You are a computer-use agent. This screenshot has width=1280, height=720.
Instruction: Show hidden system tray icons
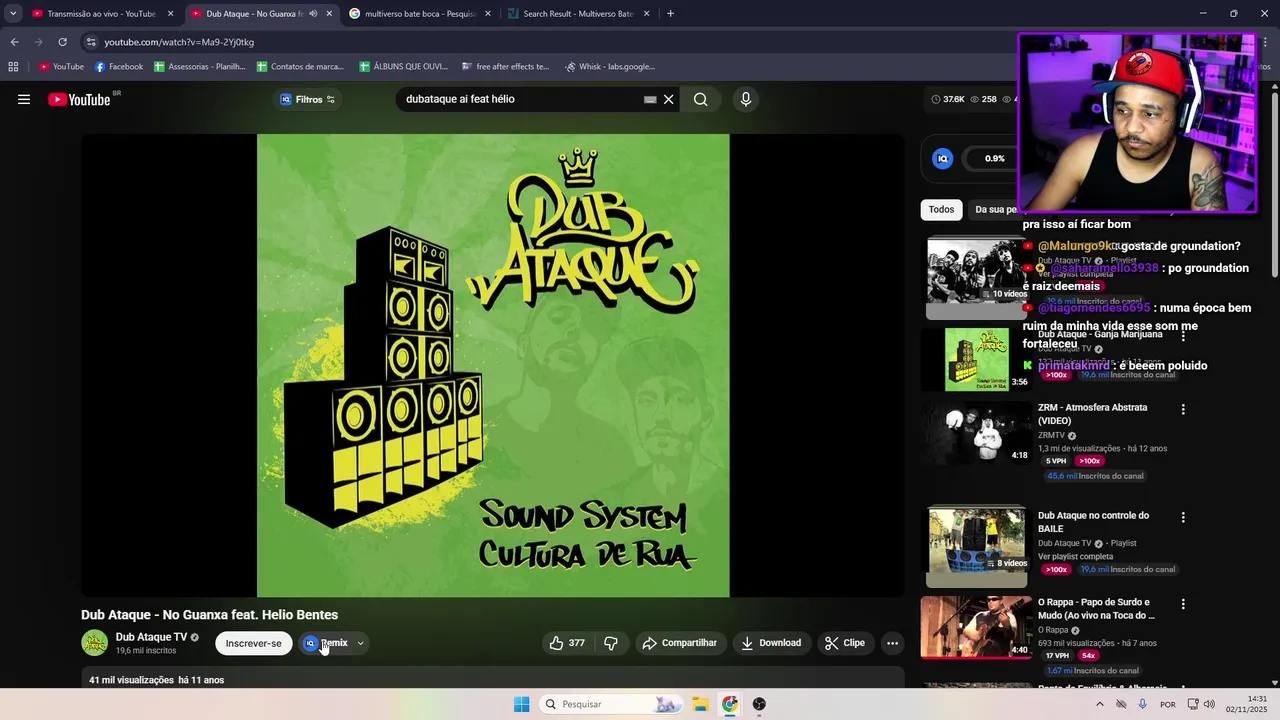pyautogui.click(x=1100, y=704)
